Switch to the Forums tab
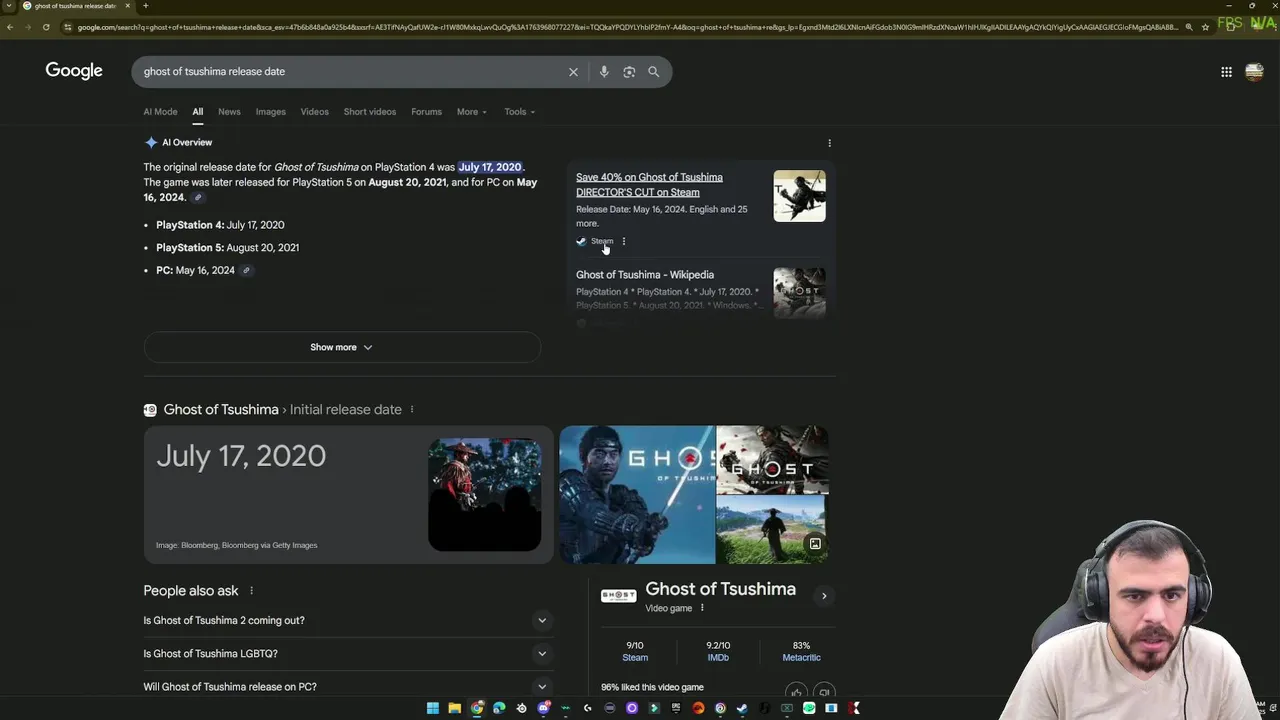This screenshot has width=1280, height=720. 426,112
